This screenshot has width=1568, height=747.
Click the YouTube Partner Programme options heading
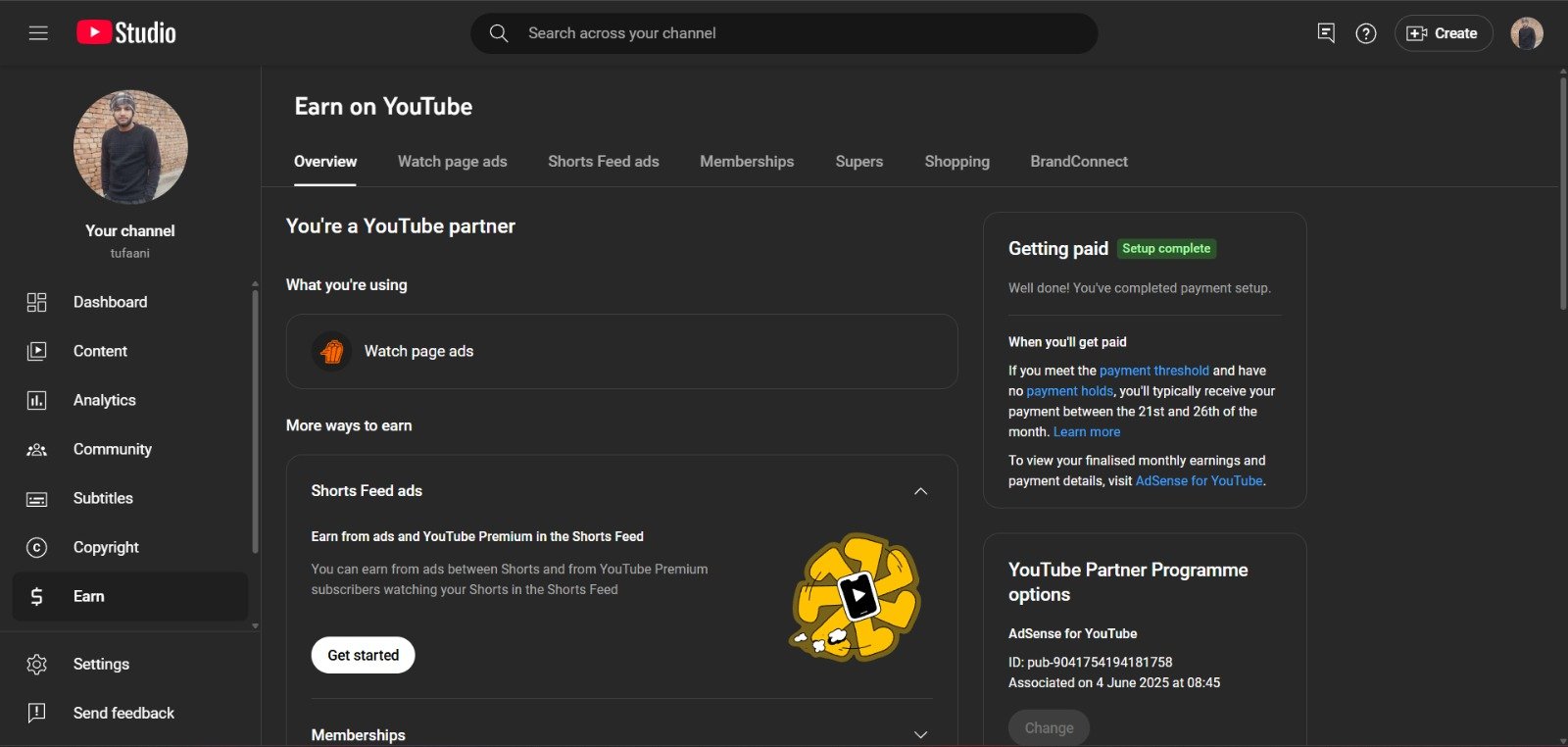(x=1128, y=582)
